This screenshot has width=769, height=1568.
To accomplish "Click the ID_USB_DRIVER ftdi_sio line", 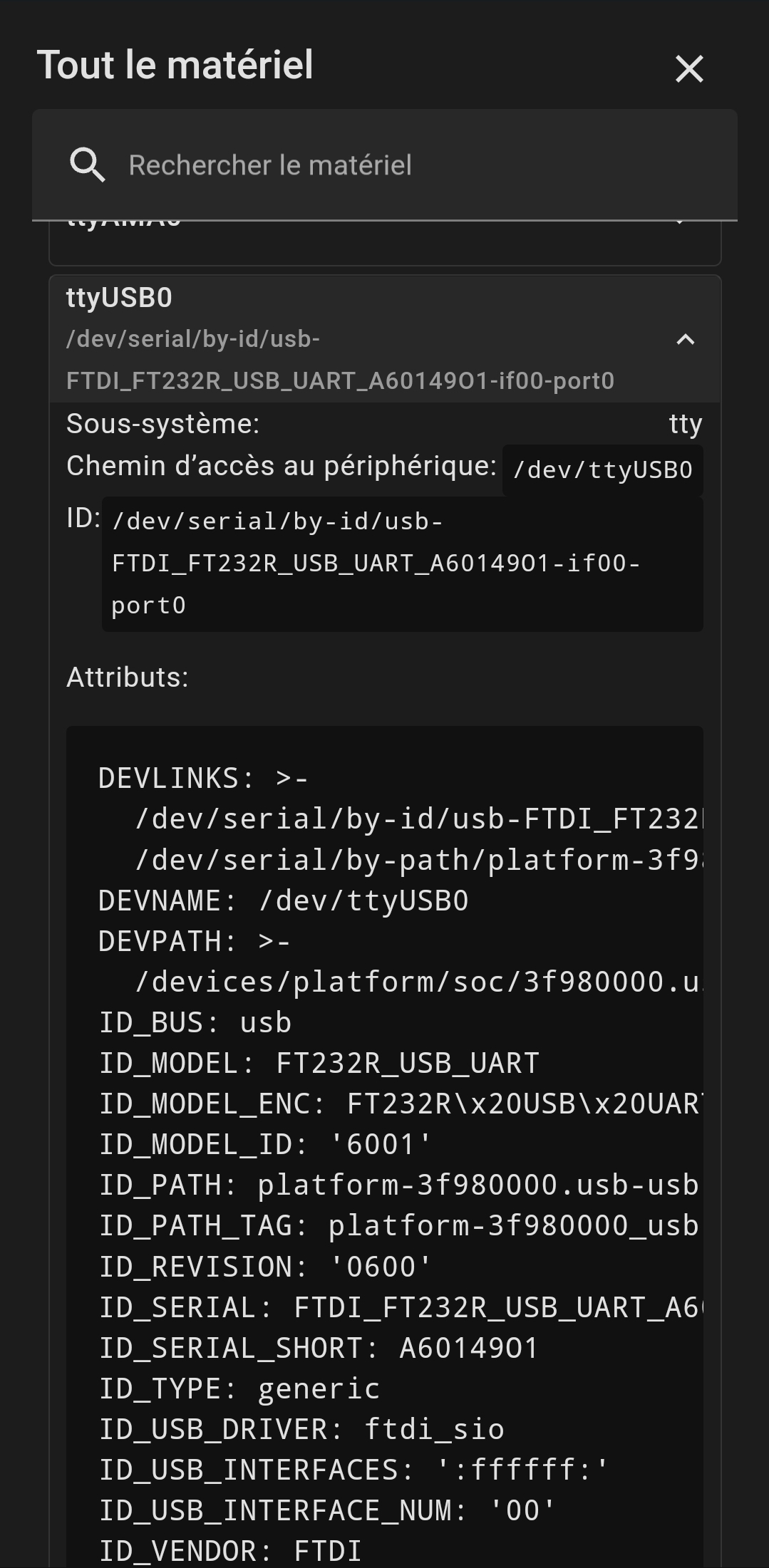I will [301, 1429].
